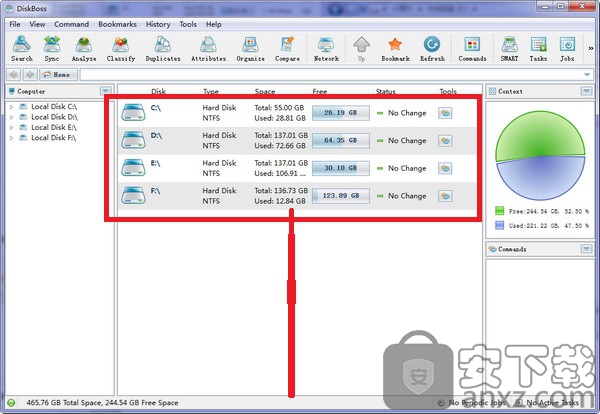Viewport: 600px width, 414px height.
Task: Launch the Sync tool
Action: (52, 48)
